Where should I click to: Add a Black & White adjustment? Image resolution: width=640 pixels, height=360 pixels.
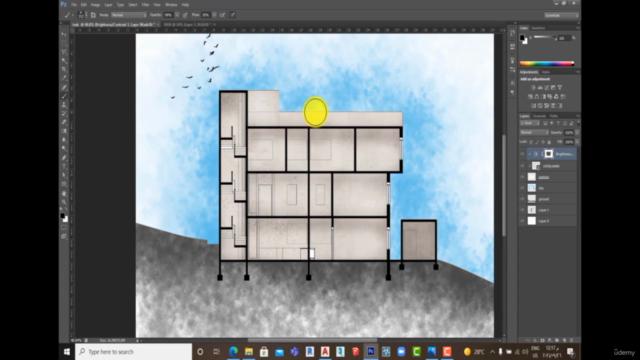point(543,97)
